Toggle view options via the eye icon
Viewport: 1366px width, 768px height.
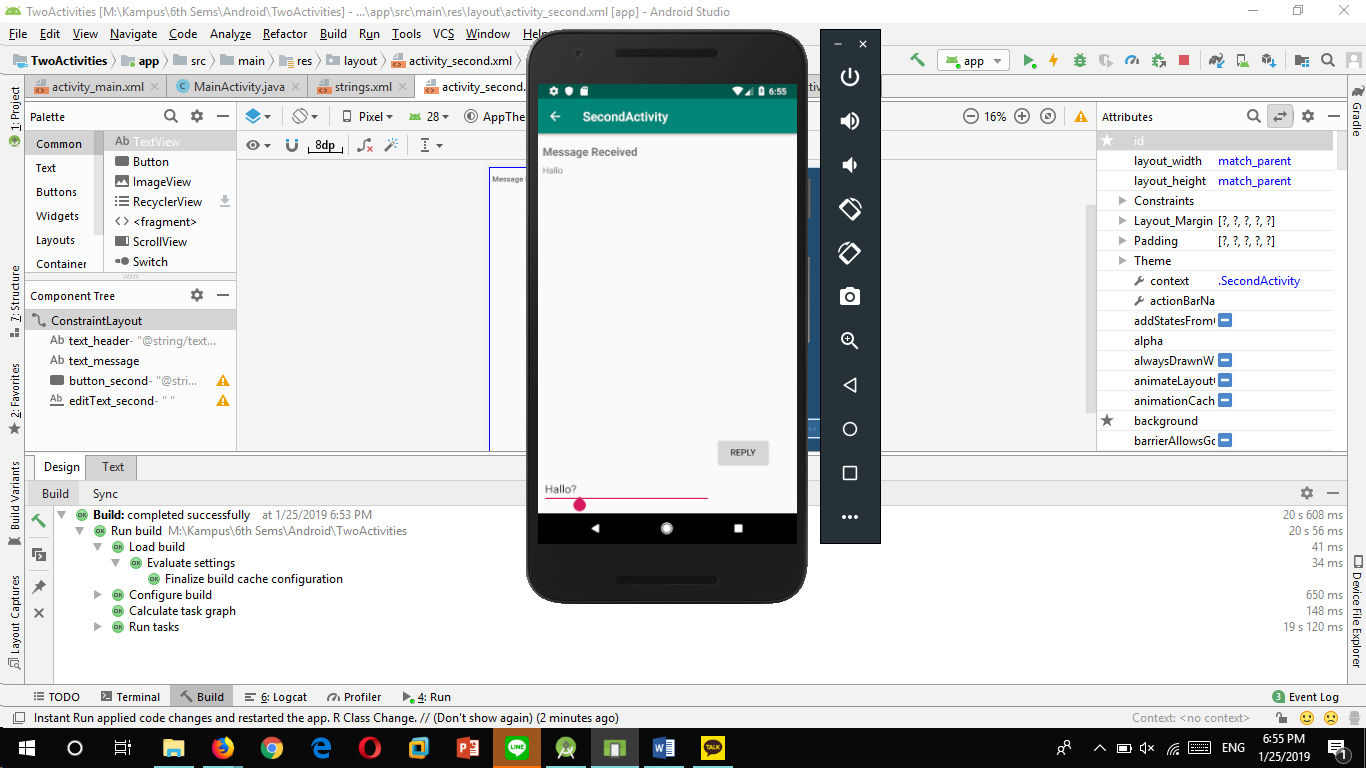point(253,145)
